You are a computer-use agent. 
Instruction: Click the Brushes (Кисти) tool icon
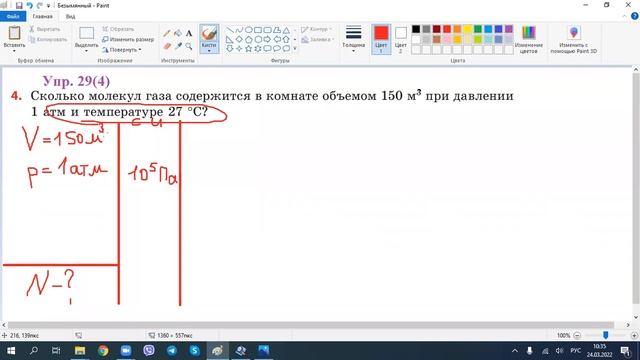pyautogui.click(x=209, y=33)
